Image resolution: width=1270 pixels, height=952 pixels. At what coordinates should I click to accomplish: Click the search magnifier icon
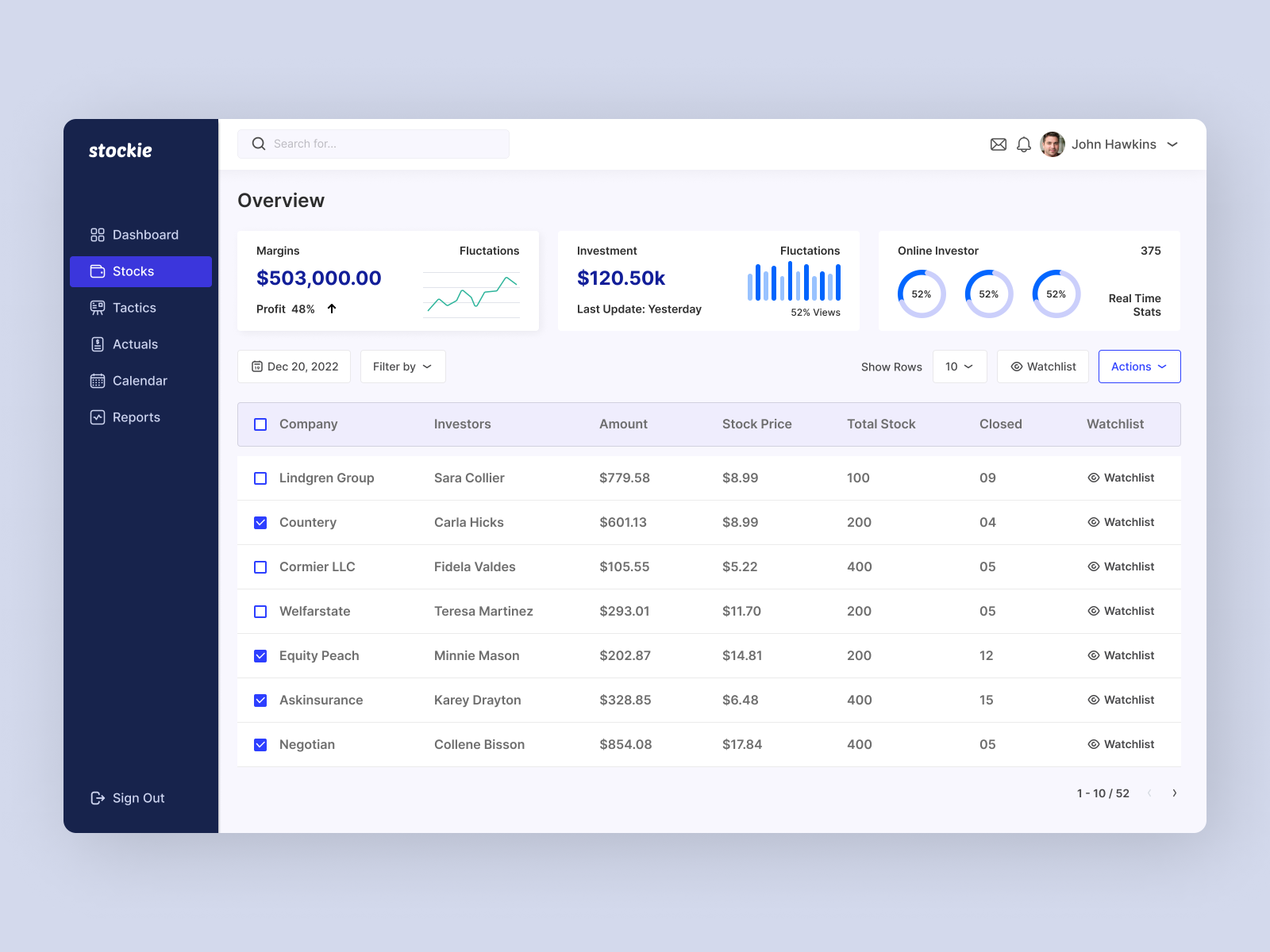click(x=258, y=144)
